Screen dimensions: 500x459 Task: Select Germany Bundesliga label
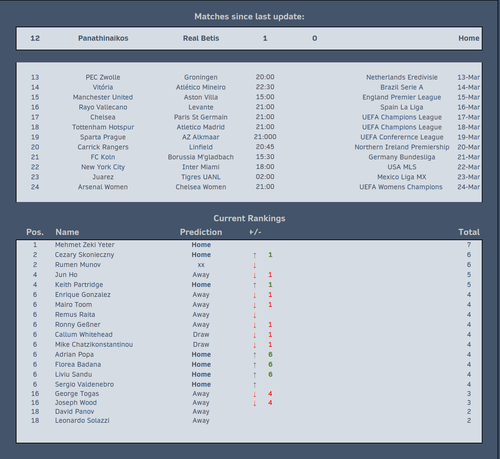tap(402, 157)
